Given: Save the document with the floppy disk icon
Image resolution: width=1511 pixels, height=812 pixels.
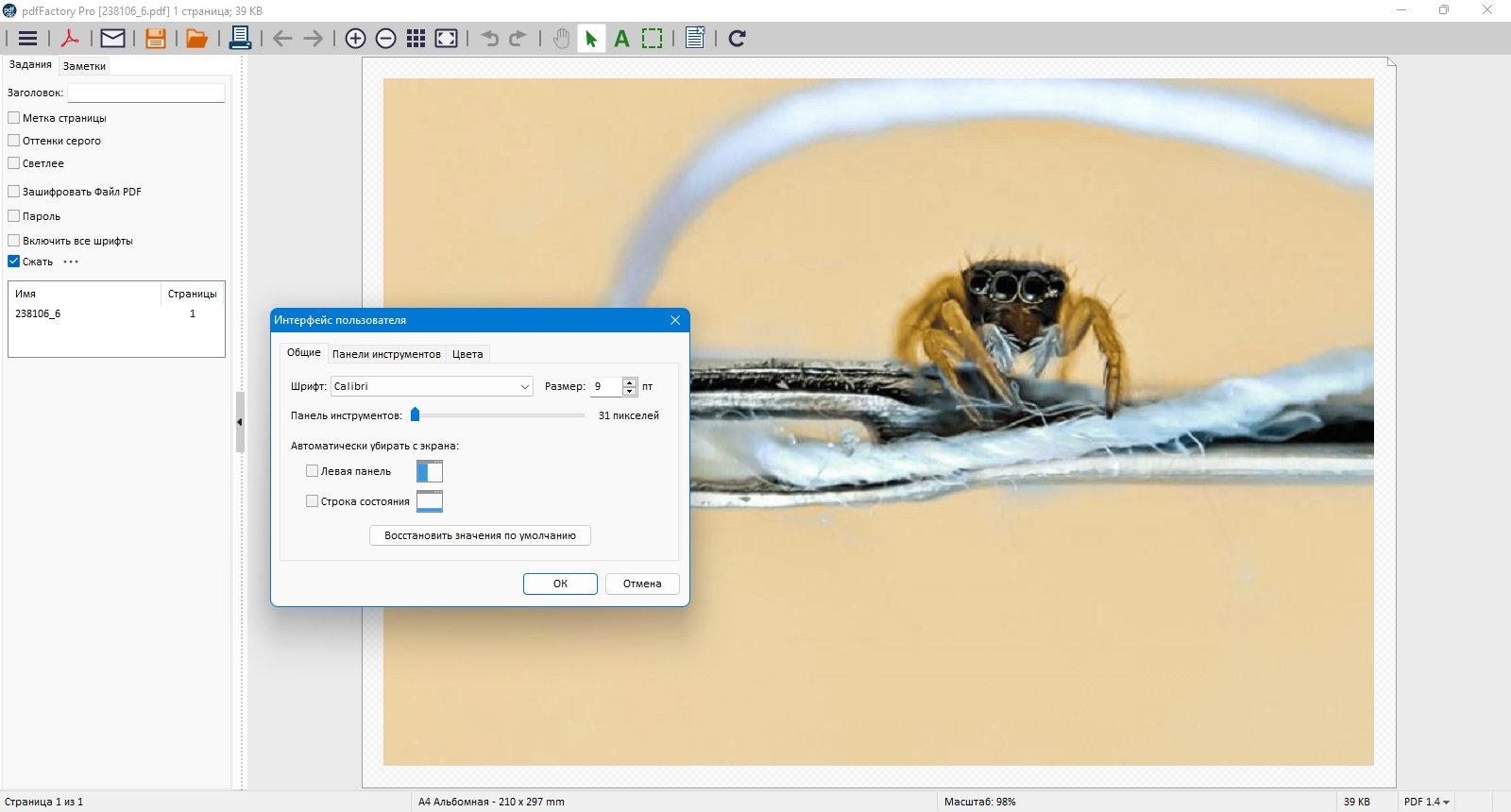Looking at the screenshot, I should coord(156,39).
